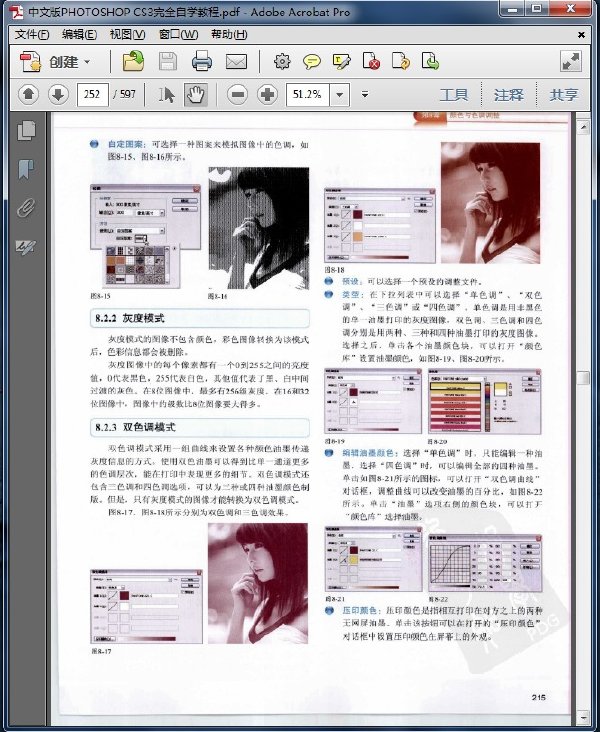Choose the hand pan tool
The width and height of the screenshot is (600, 732).
196,95
